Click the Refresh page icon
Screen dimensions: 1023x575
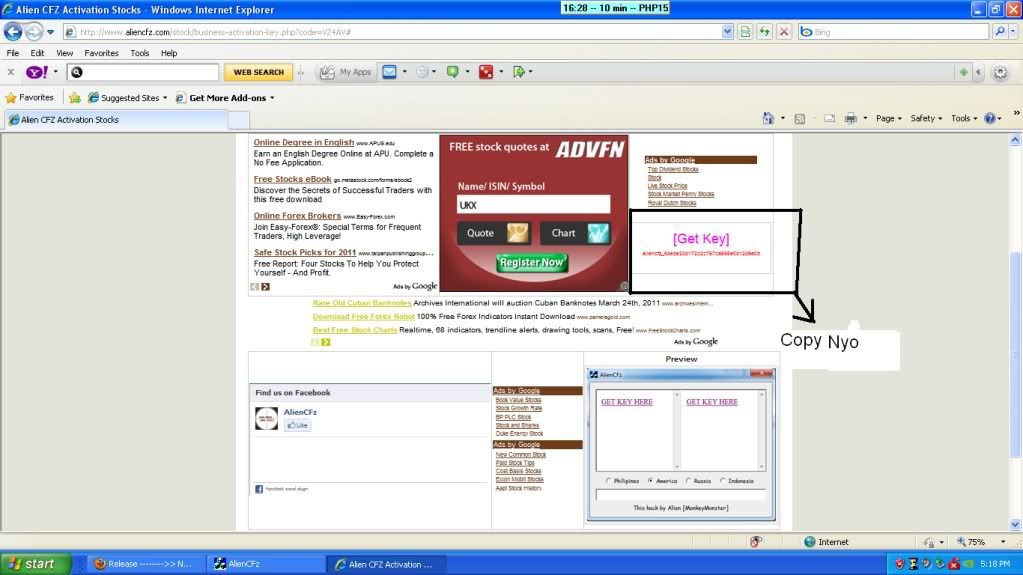pyautogui.click(x=765, y=32)
